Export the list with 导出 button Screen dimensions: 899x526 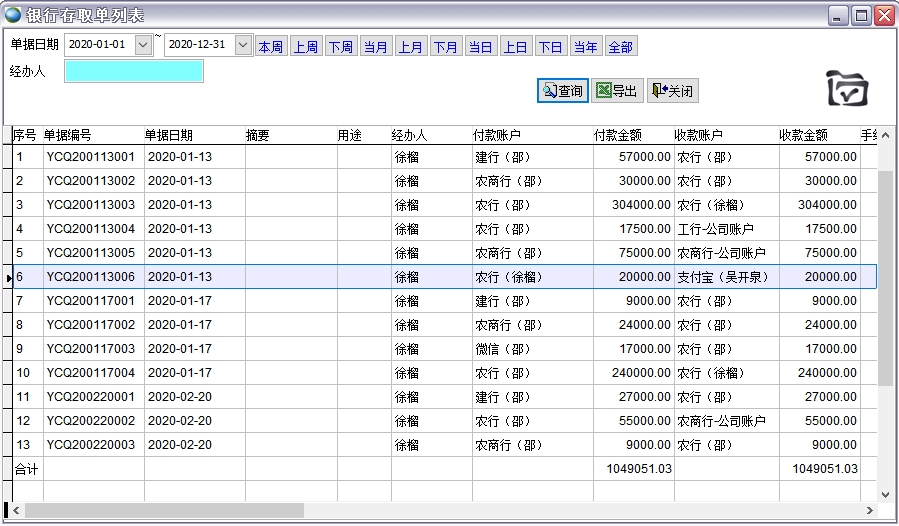tap(617, 91)
